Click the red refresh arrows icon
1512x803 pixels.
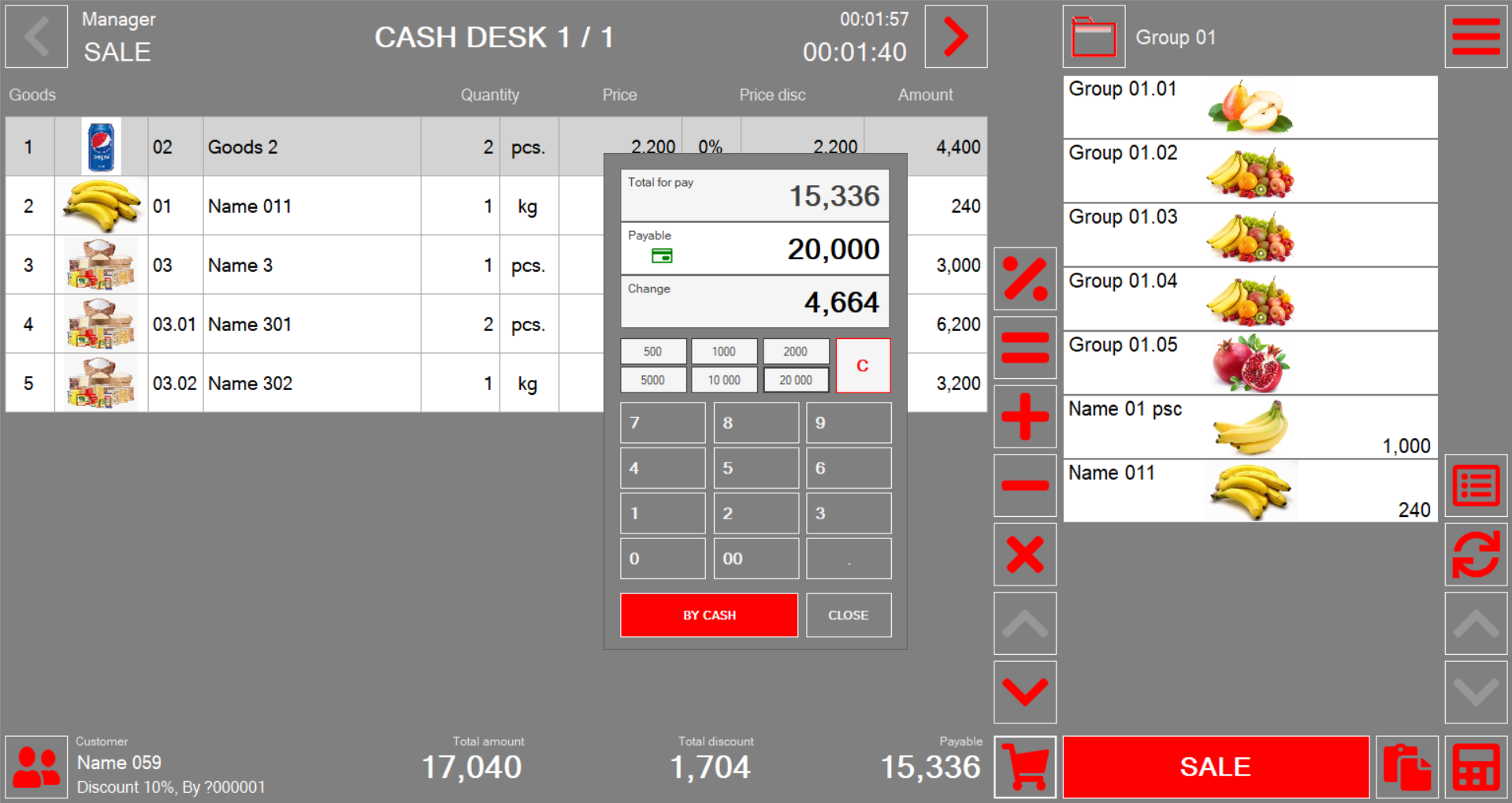(1475, 554)
